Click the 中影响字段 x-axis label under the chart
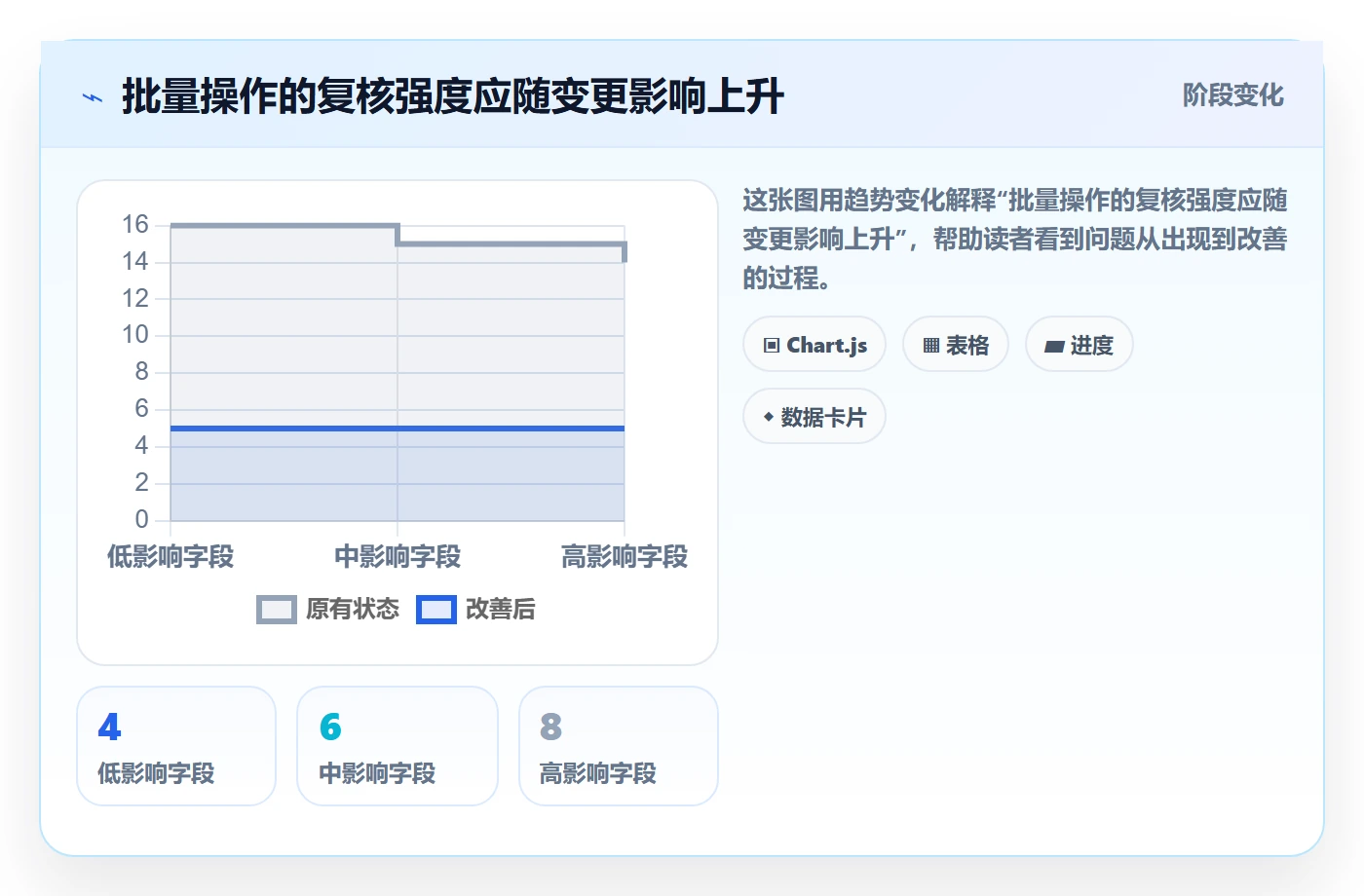This screenshot has height=896, width=1364. pos(398,557)
